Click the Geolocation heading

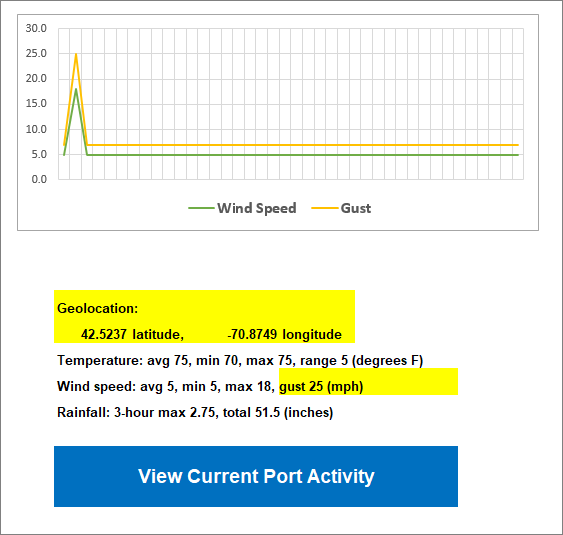(98, 308)
